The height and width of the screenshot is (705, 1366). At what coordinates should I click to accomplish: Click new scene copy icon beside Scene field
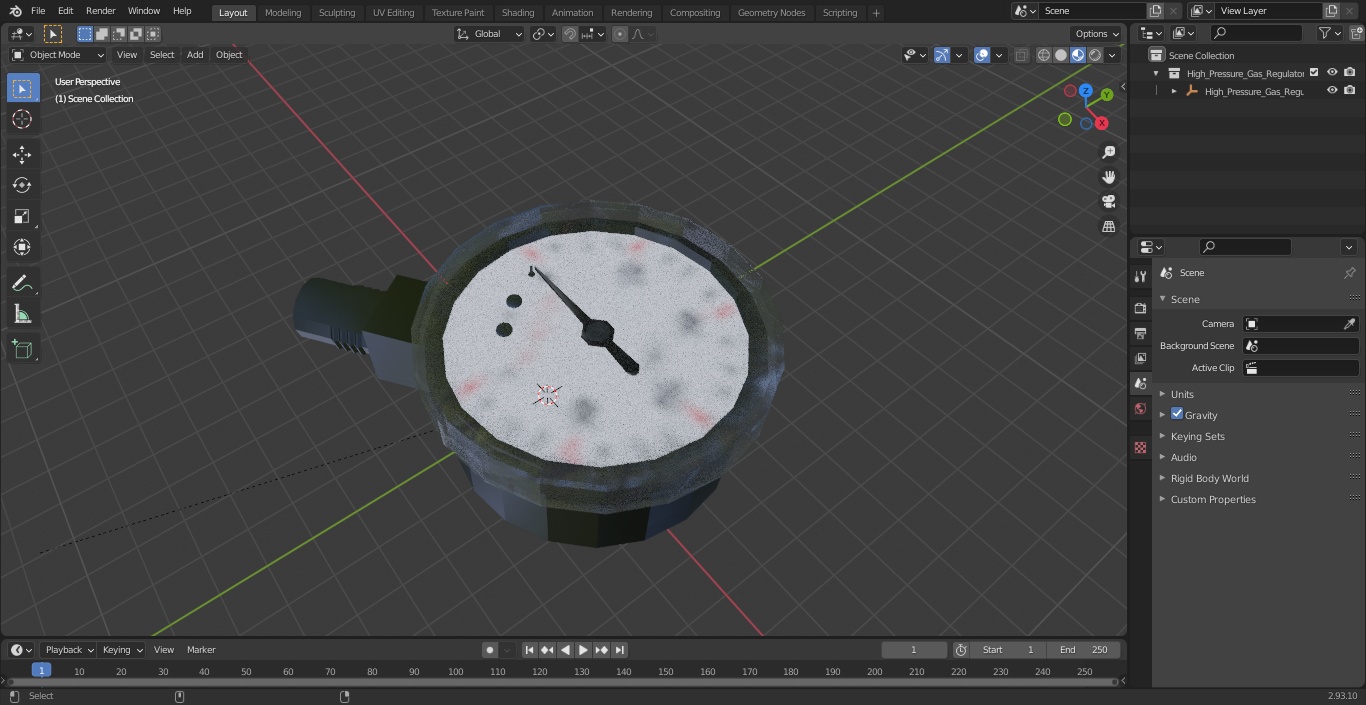click(1155, 11)
